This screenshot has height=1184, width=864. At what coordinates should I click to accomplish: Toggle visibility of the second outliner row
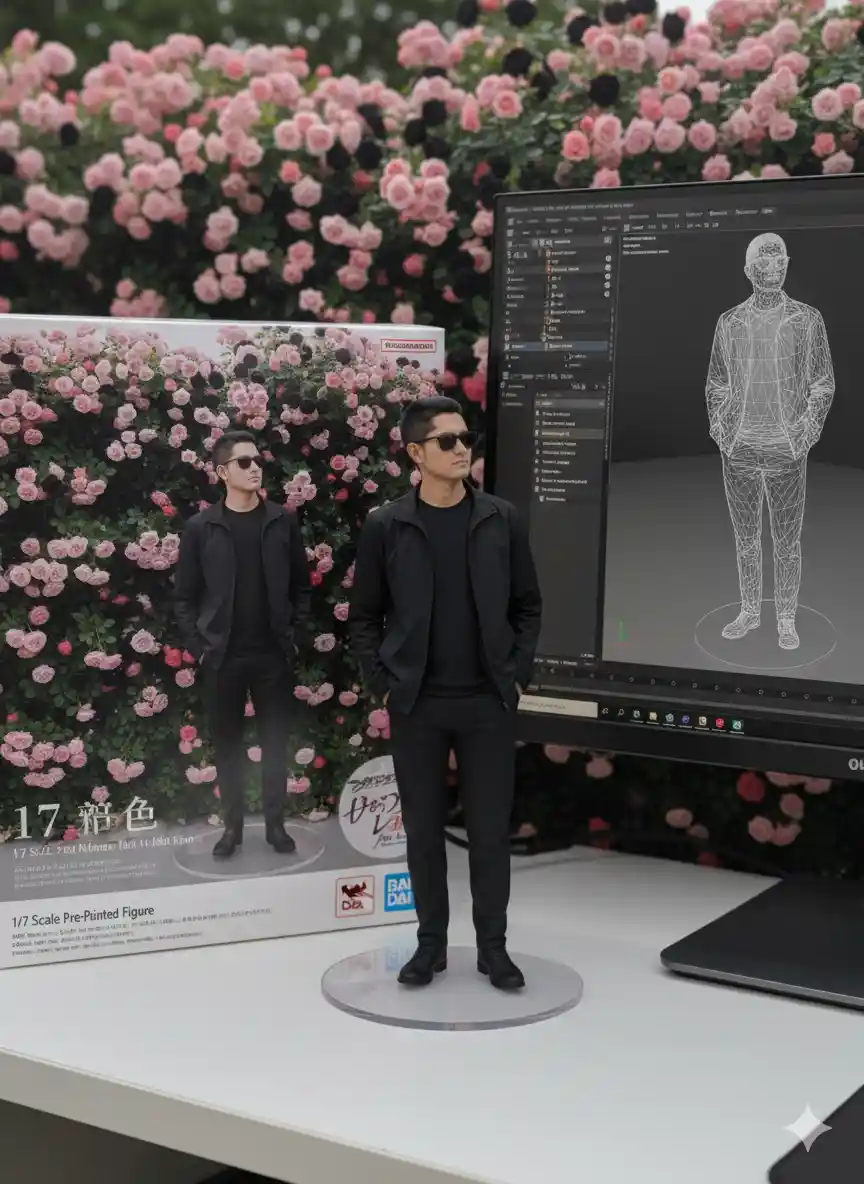606,268
